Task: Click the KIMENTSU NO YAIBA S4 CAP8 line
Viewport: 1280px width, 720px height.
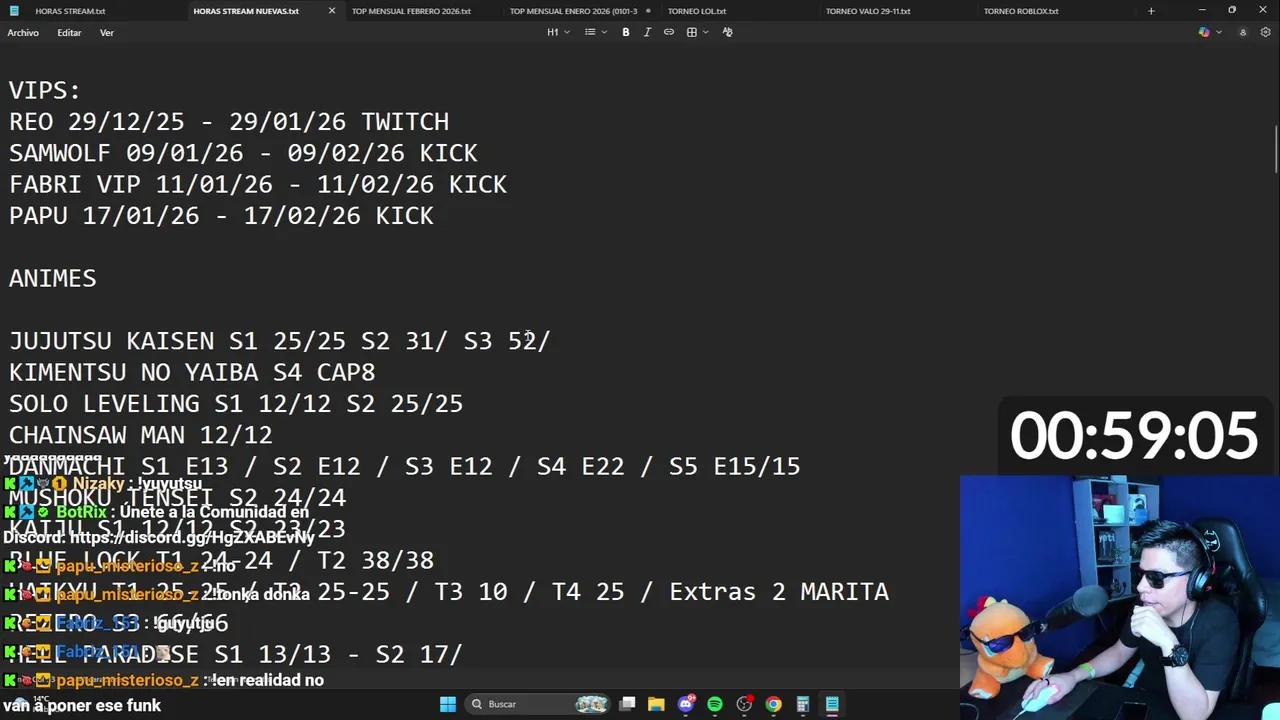Action: (x=192, y=373)
